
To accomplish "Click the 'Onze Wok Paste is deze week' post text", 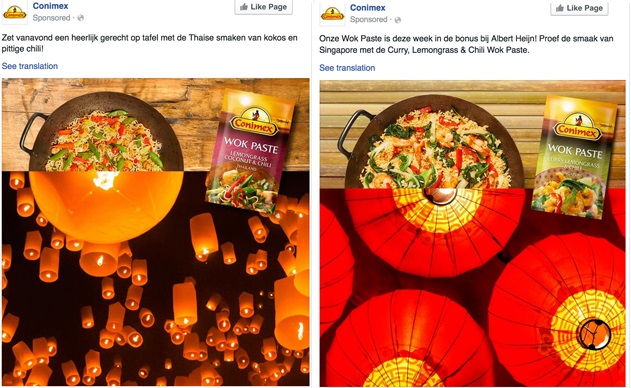I will tap(466, 44).
